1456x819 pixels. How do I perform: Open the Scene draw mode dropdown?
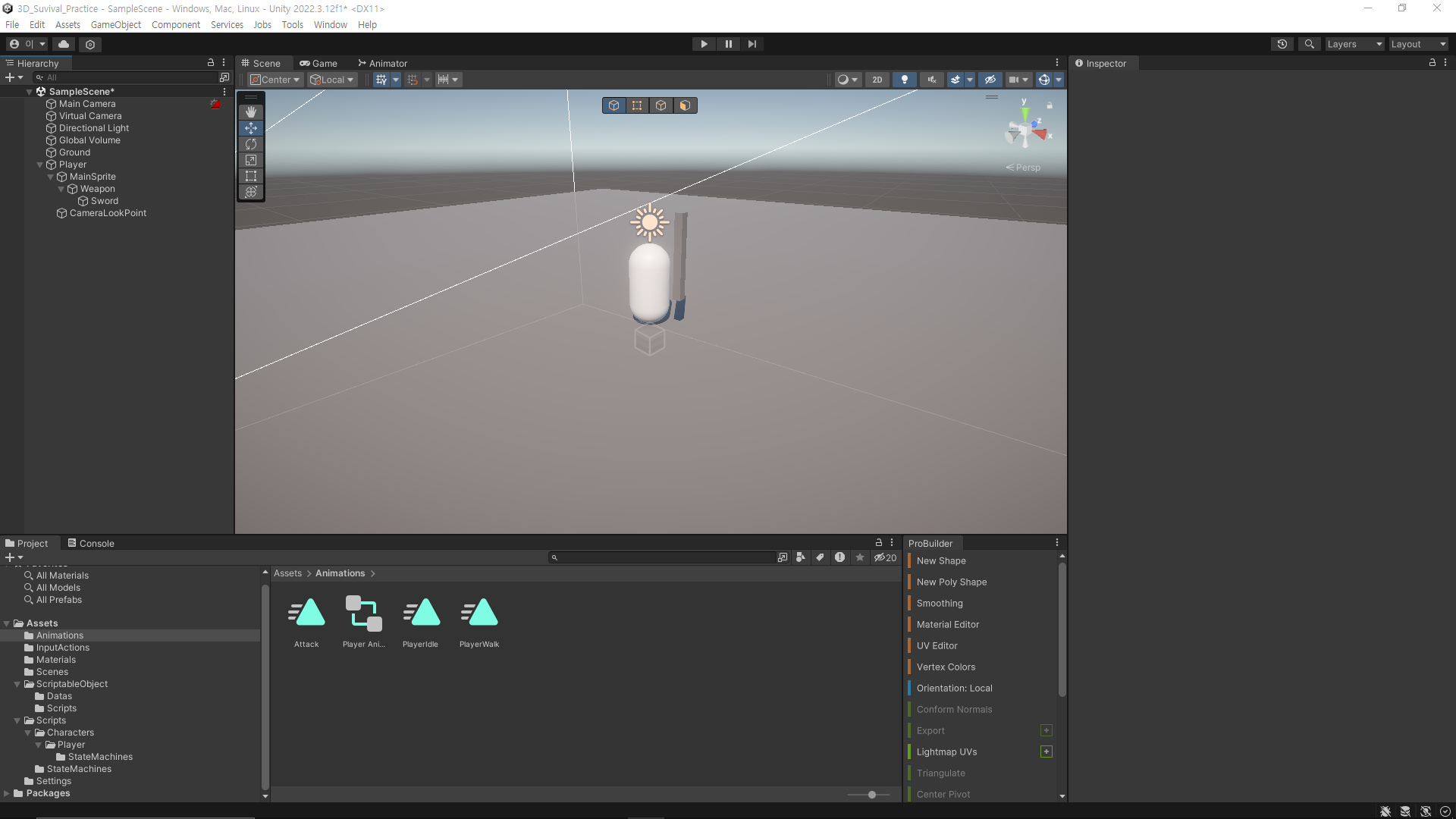tap(847, 80)
